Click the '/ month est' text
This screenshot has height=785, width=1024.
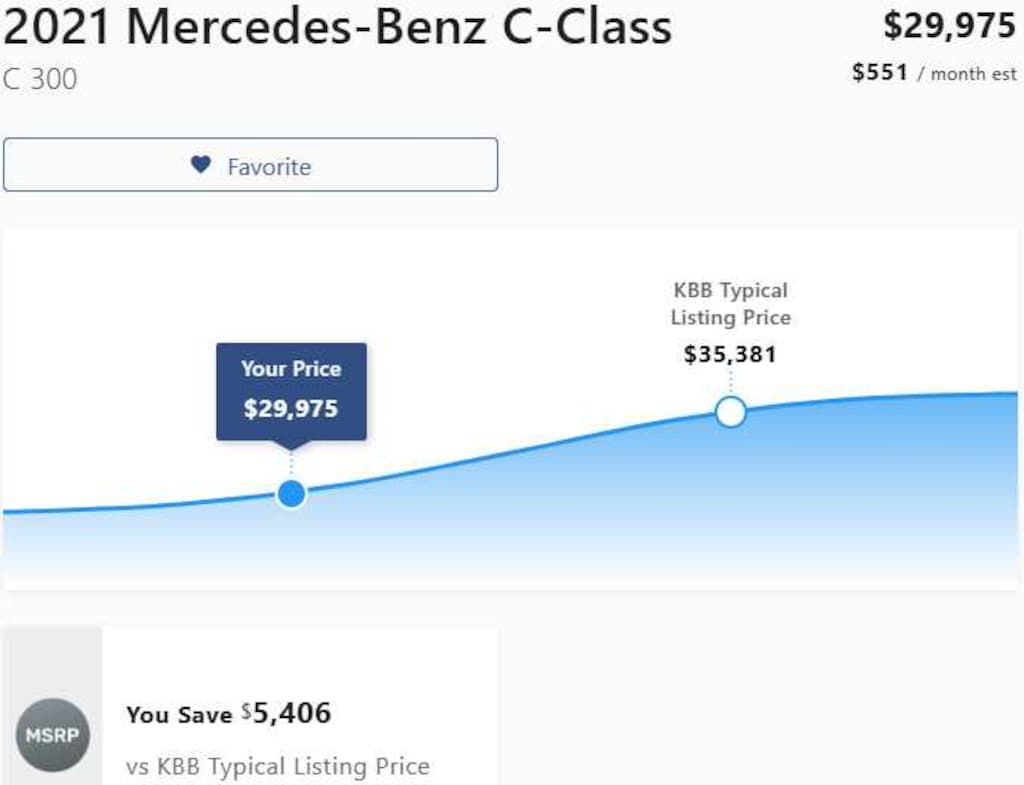click(967, 74)
